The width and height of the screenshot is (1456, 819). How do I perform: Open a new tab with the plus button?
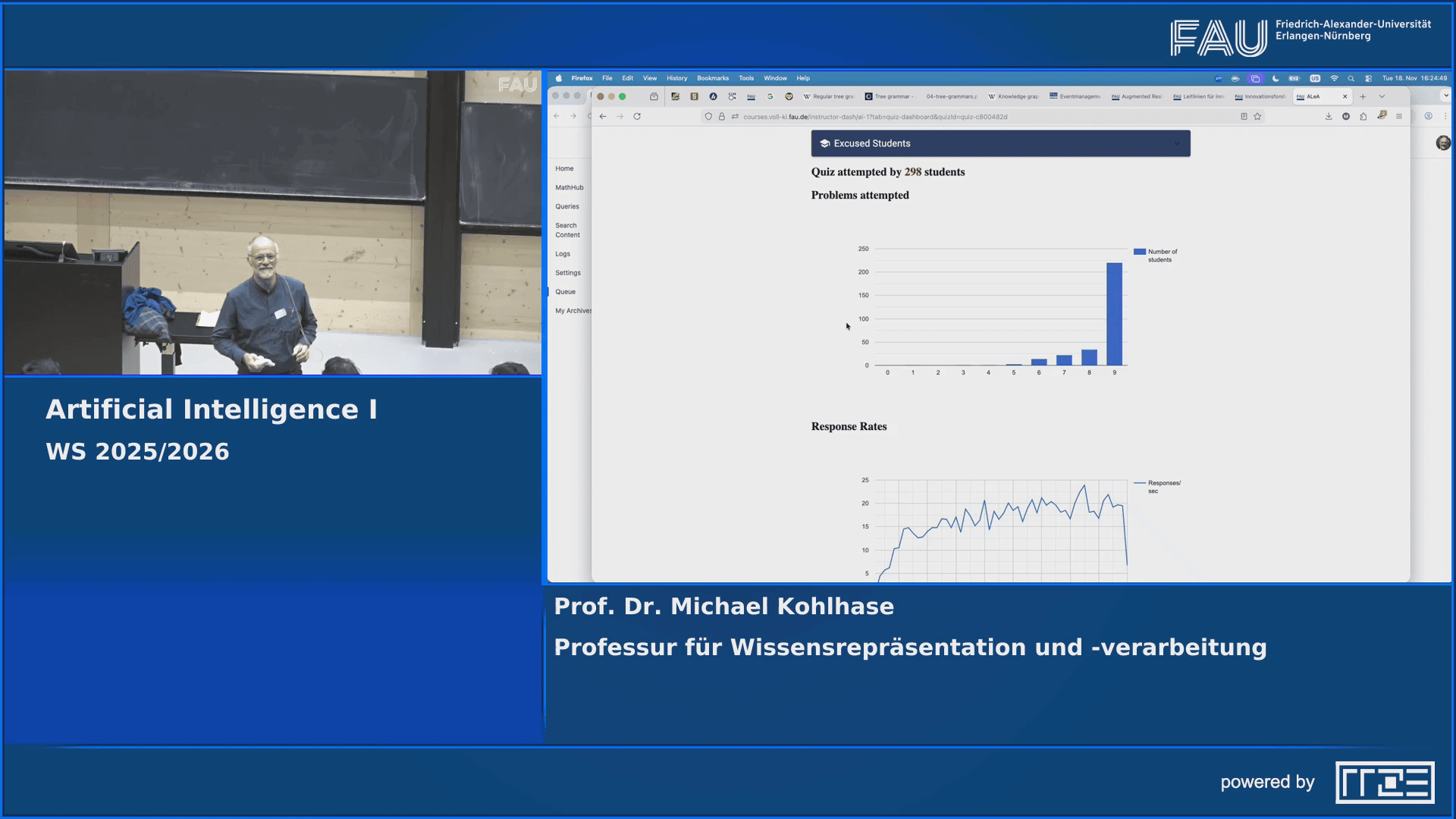click(1363, 97)
